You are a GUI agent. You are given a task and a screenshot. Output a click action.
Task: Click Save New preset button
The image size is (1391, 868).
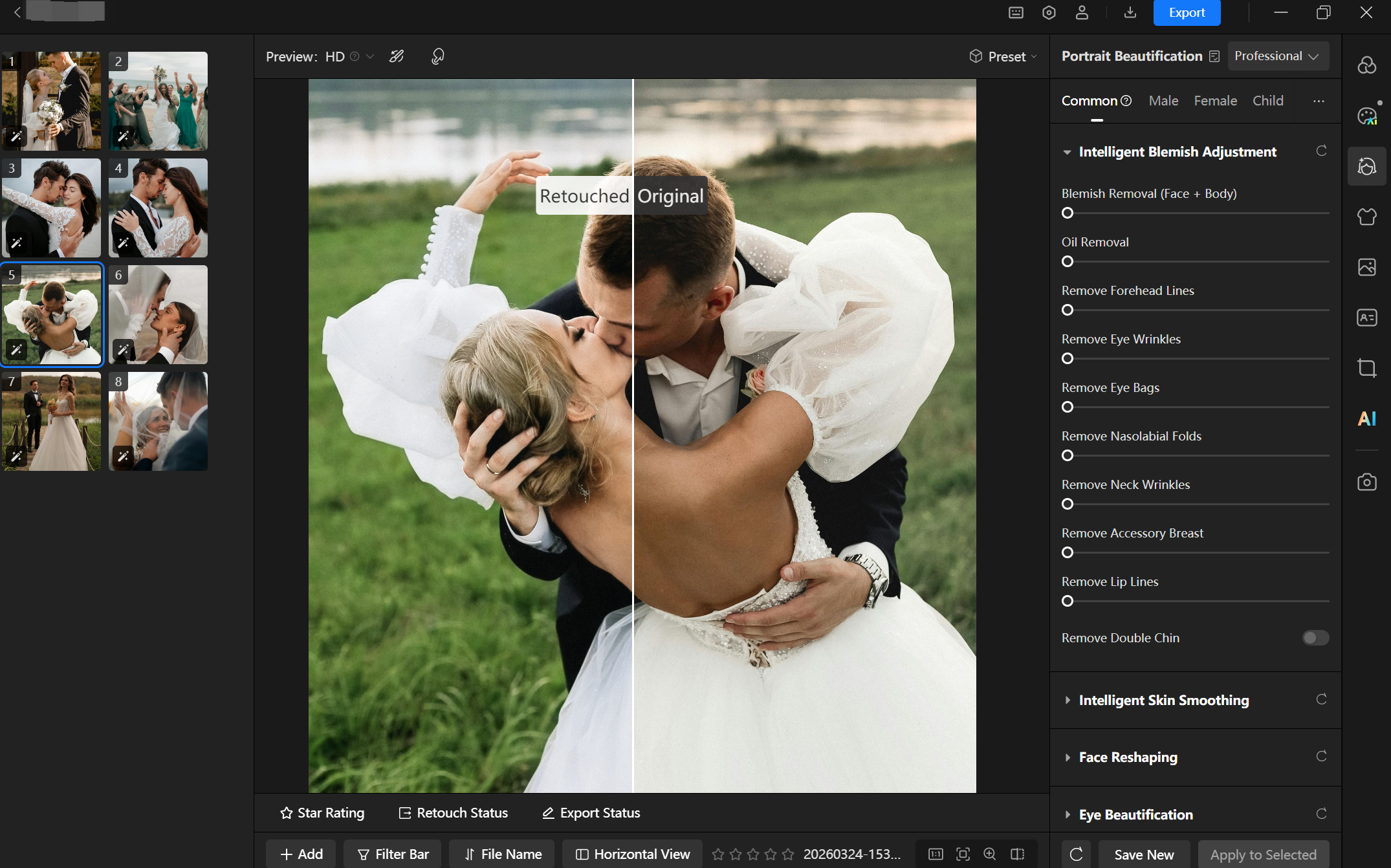point(1144,854)
